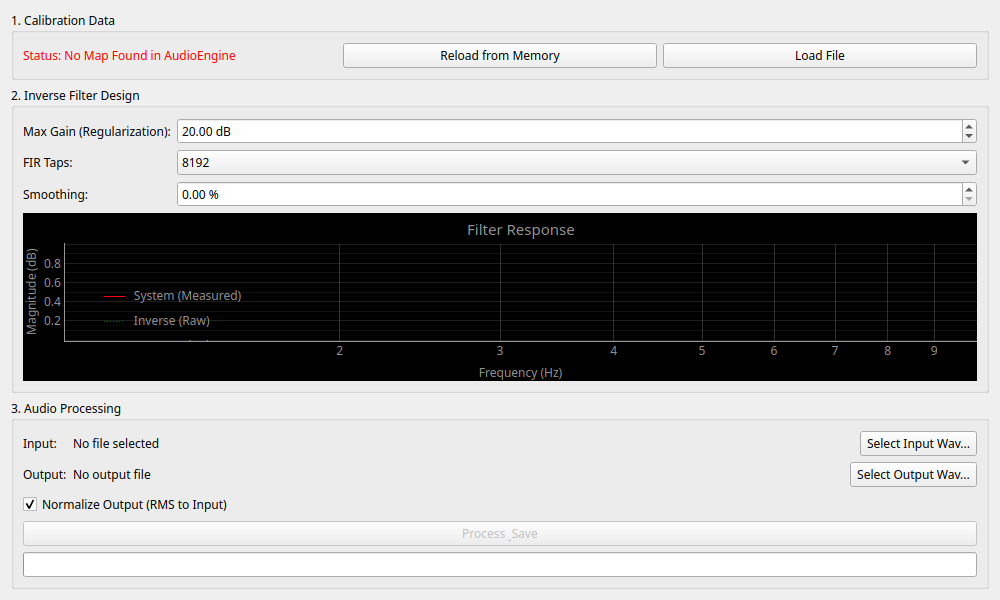Click the Load File button
The height and width of the screenshot is (600, 1000).
click(819, 56)
